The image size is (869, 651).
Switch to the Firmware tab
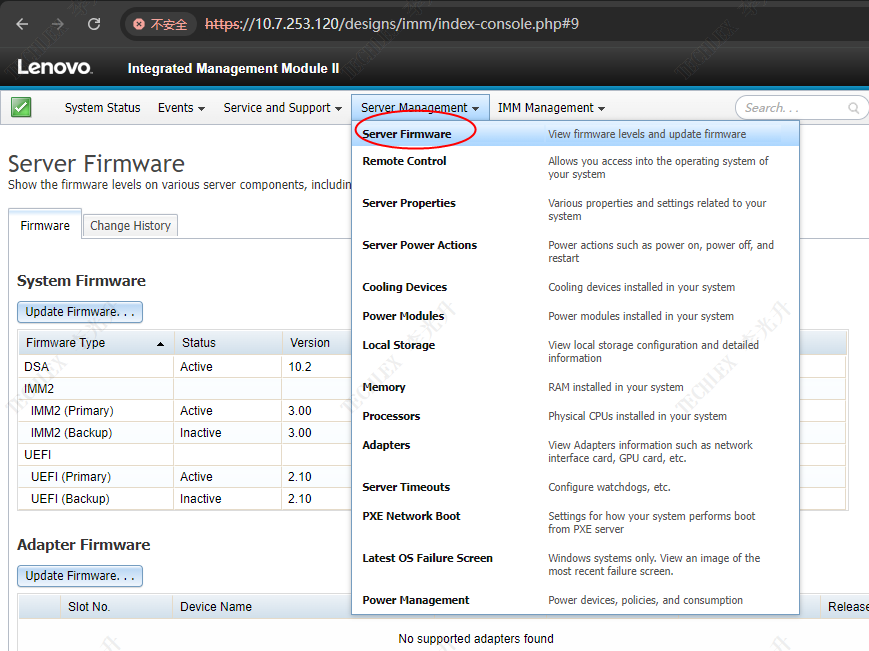(x=45, y=225)
